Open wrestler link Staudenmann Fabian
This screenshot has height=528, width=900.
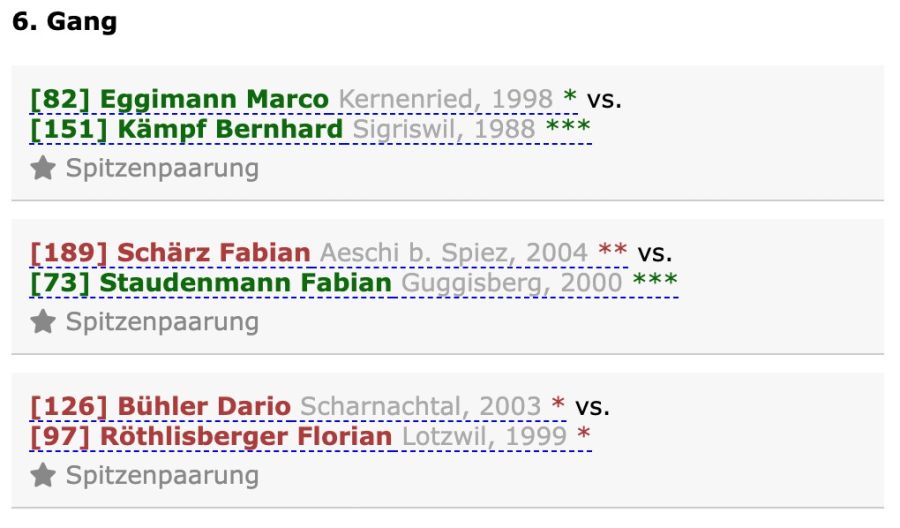click(x=211, y=283)
